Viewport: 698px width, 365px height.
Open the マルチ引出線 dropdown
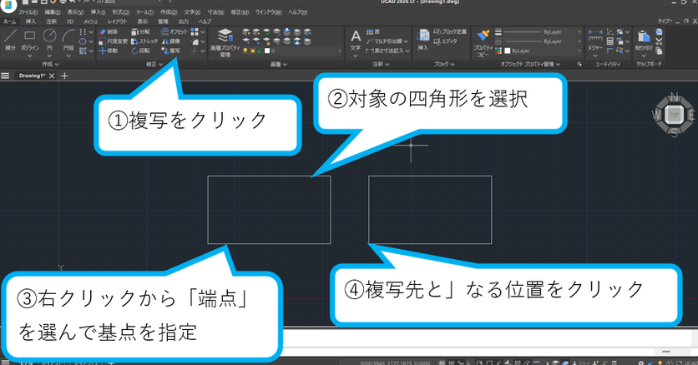point(406,41)
